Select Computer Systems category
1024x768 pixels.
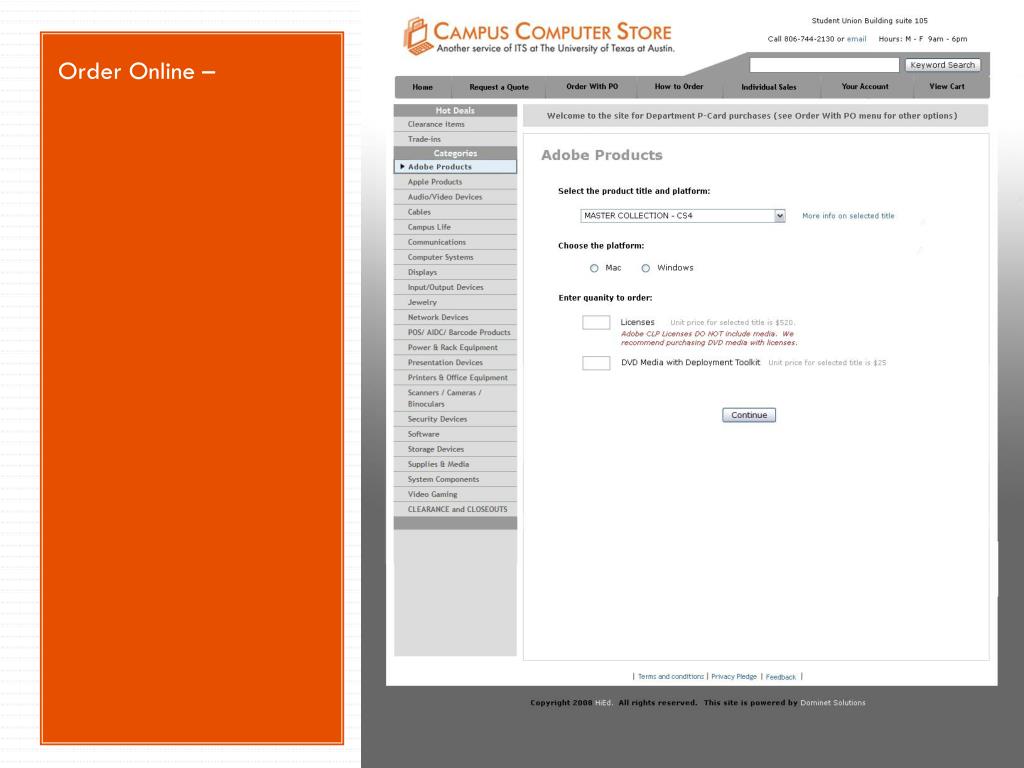point(455,257)
